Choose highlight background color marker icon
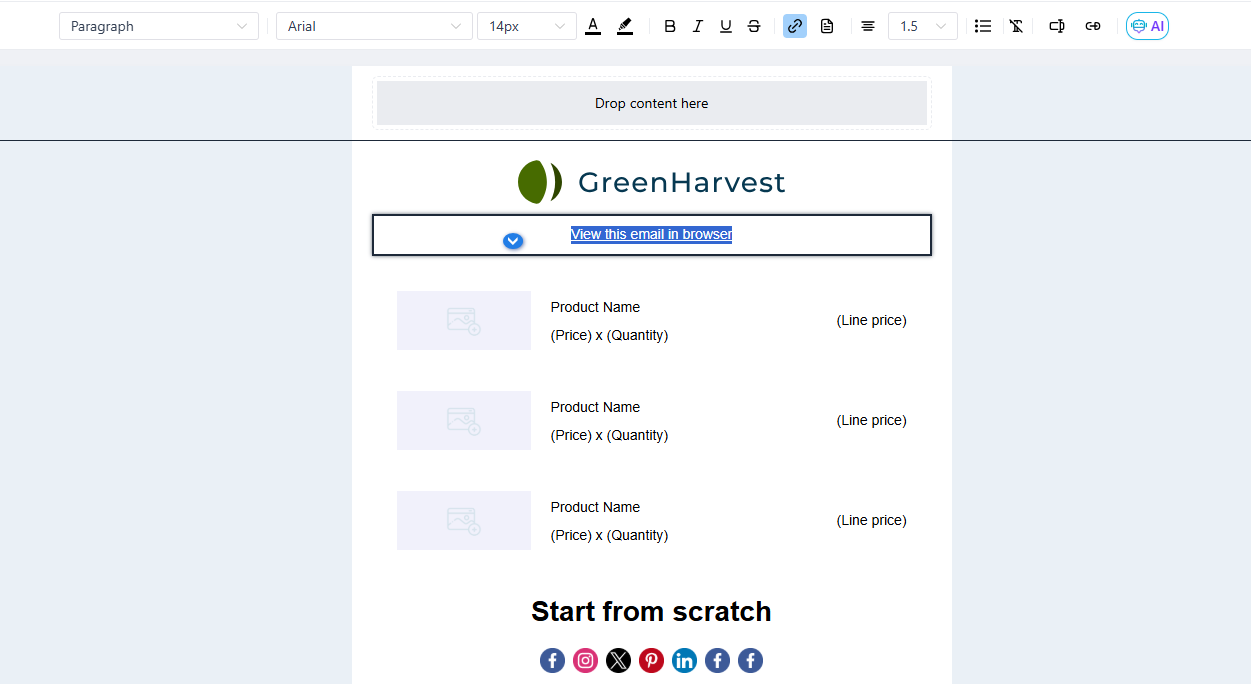 (x=625, y=26)
